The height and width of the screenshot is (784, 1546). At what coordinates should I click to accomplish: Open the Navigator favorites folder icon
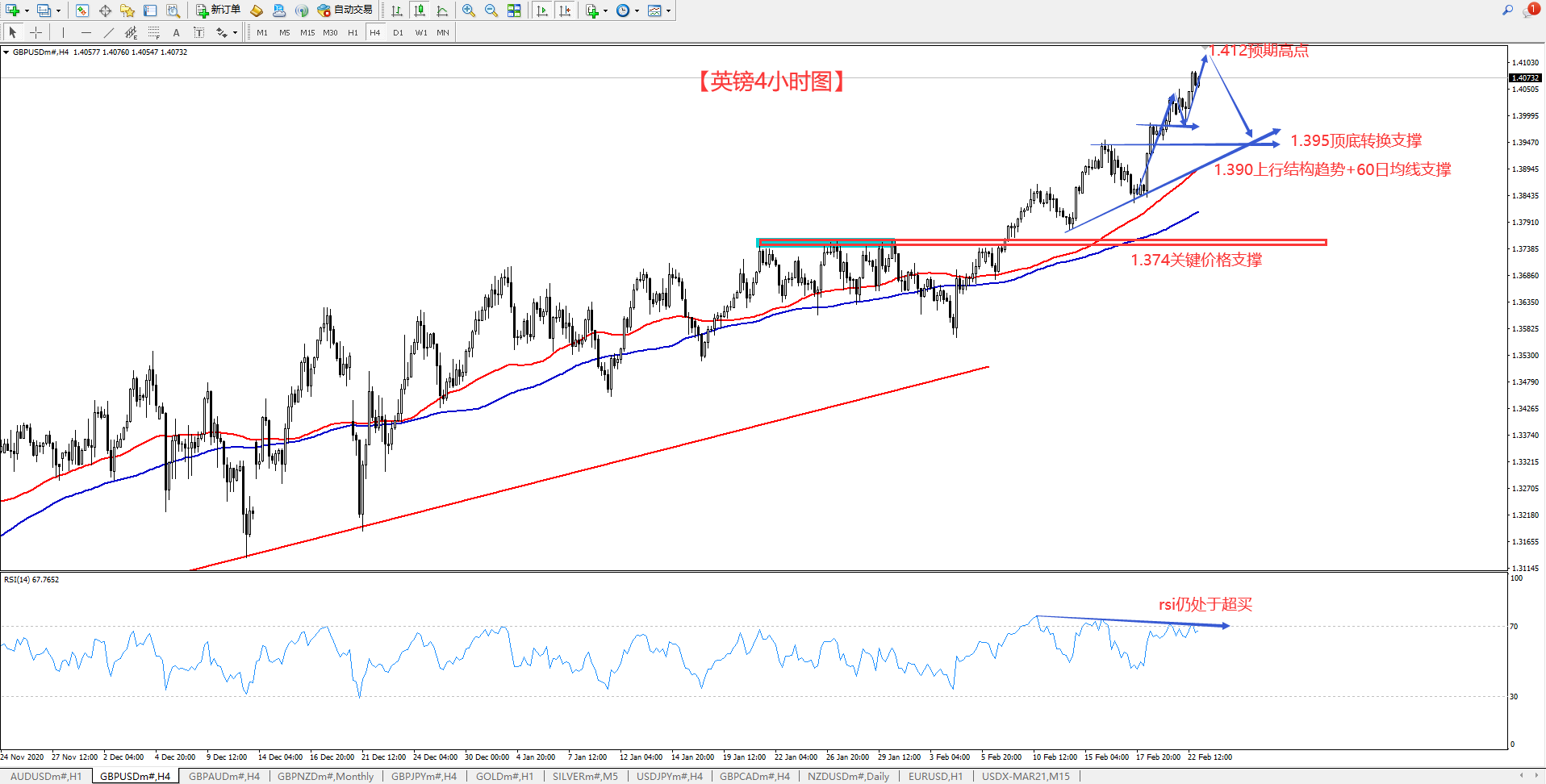coord(127,10)
